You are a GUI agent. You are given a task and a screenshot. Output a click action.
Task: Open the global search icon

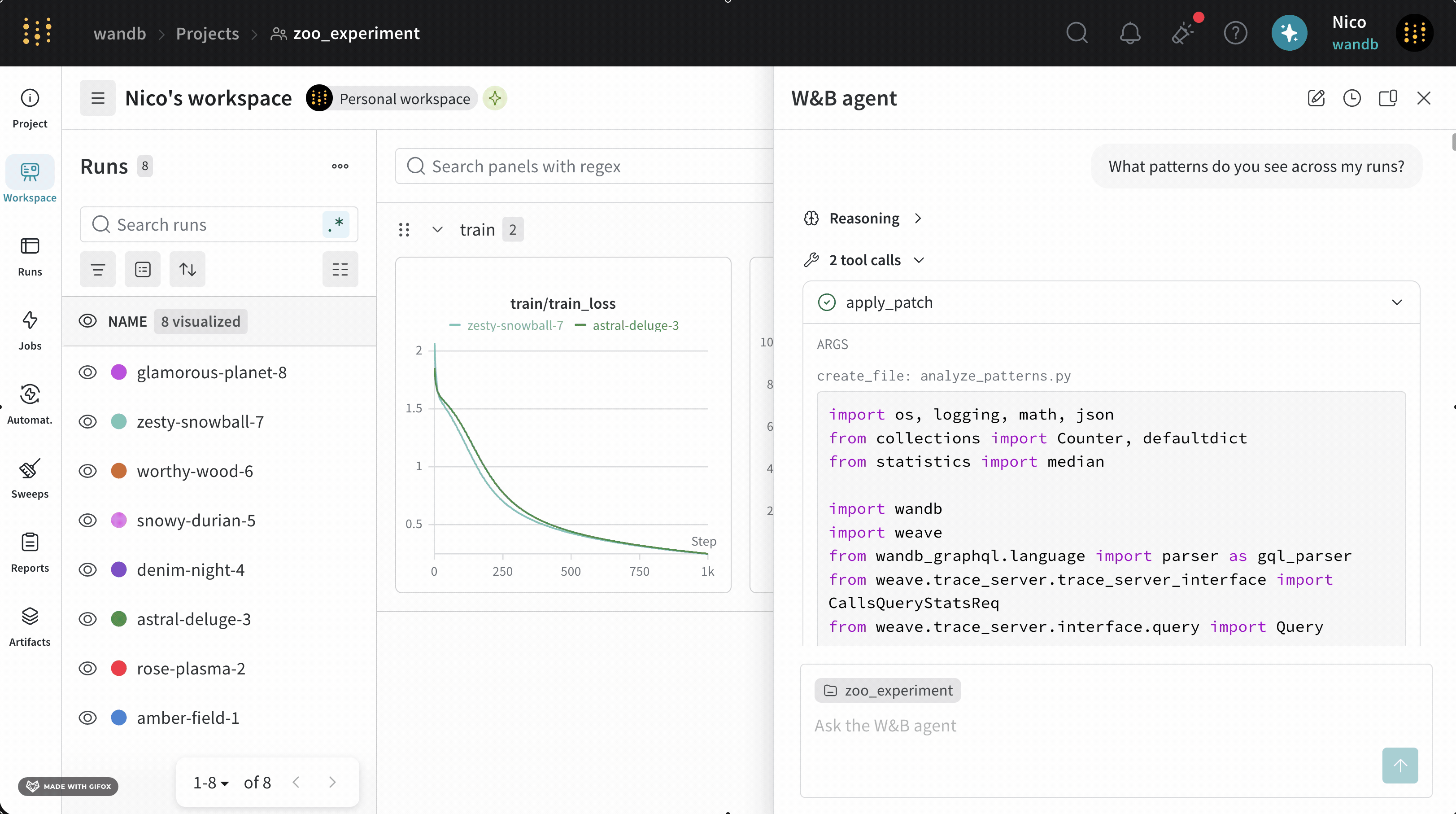[x=1077, y=33]
